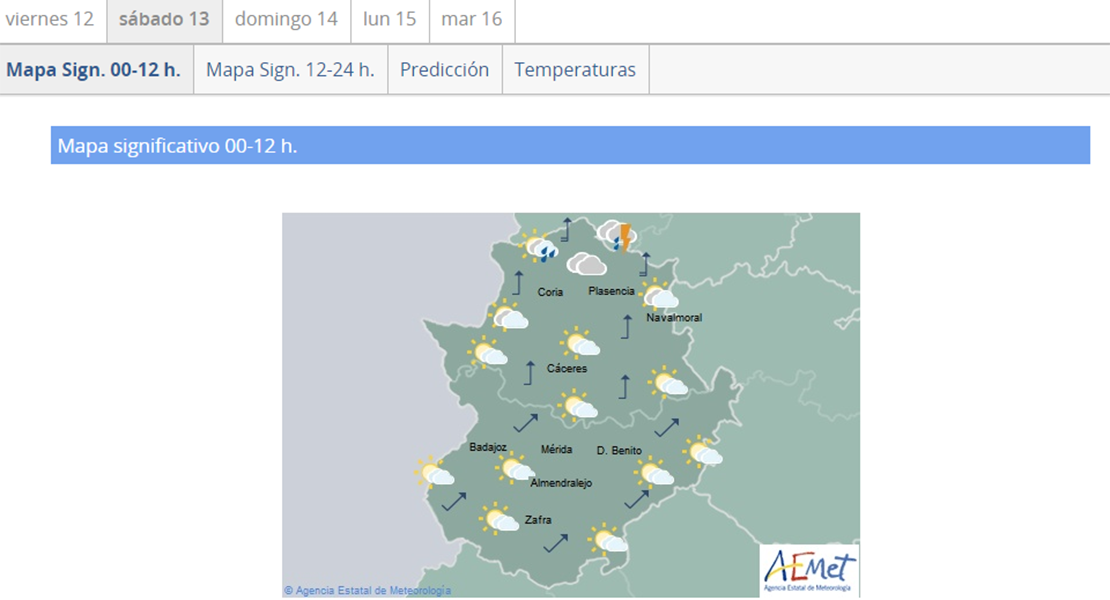Click the thunderstorm icon above Plasencia
The height and width of the screenshot is (600, 1110).
point(616,236)
